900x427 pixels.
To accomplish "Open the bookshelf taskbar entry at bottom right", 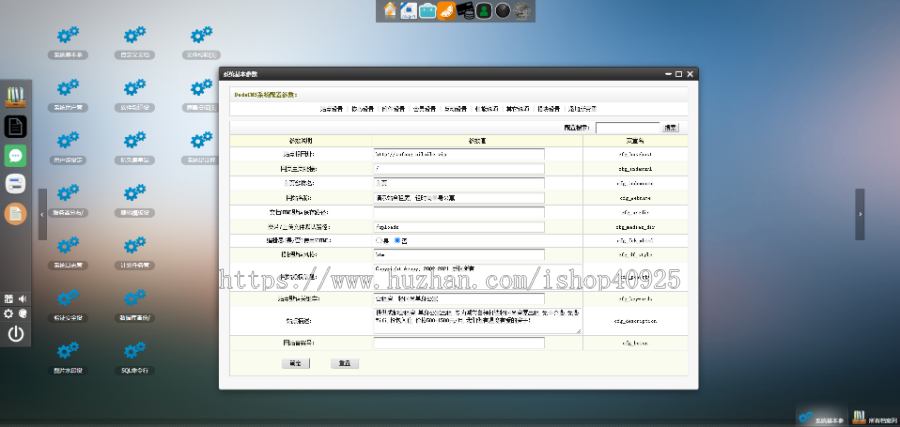I will (874, 417).
